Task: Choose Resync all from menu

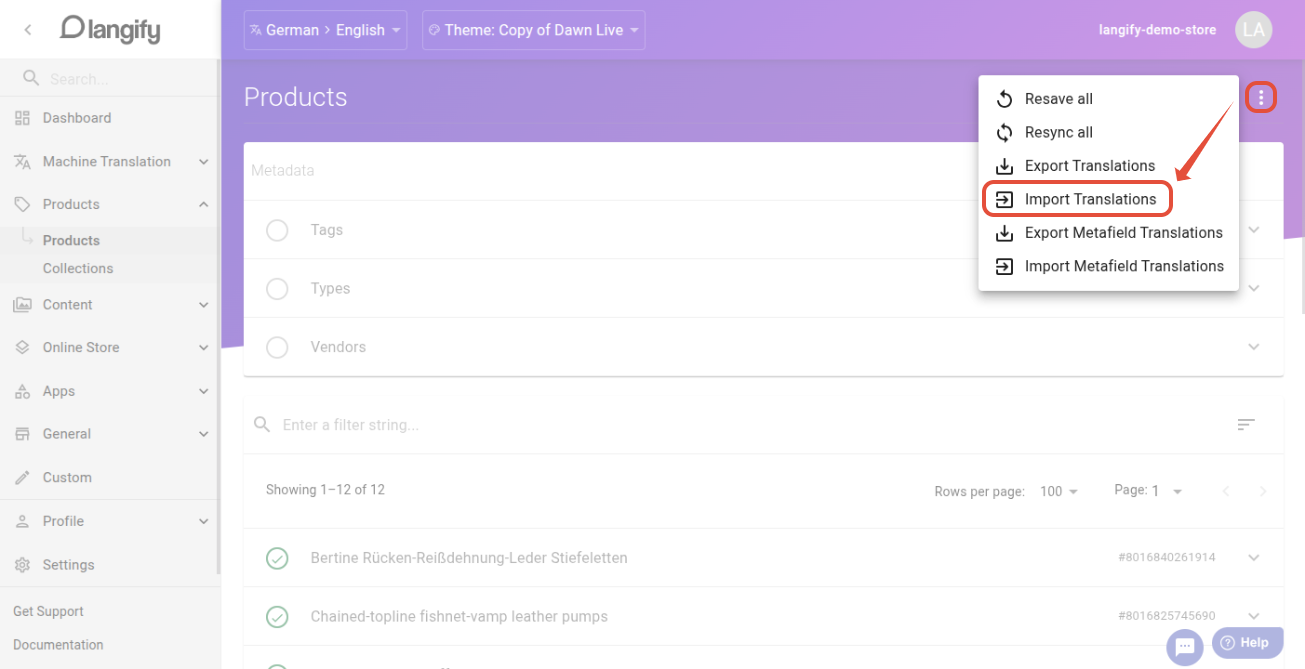Action: pos(1108,132)
